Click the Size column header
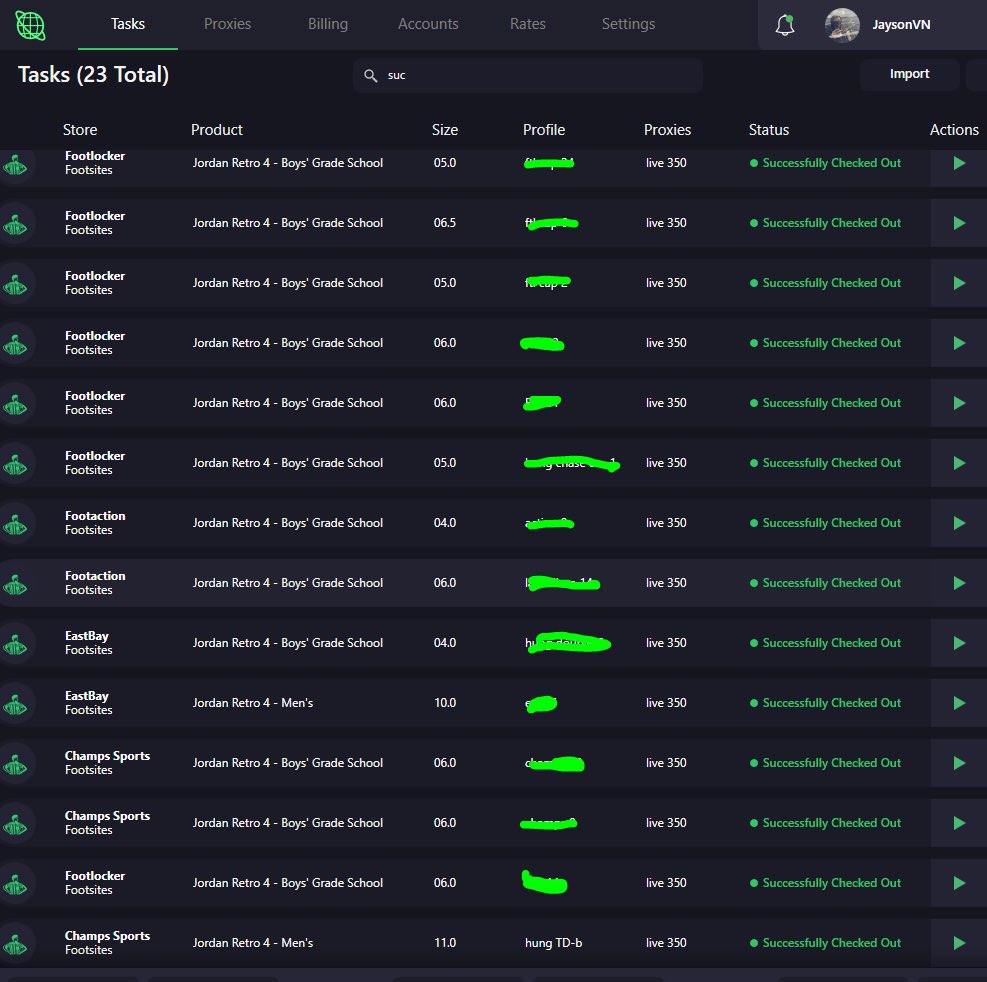Image resolution: width=987 pixels, height=982 pixels. (x=444, y=130)
